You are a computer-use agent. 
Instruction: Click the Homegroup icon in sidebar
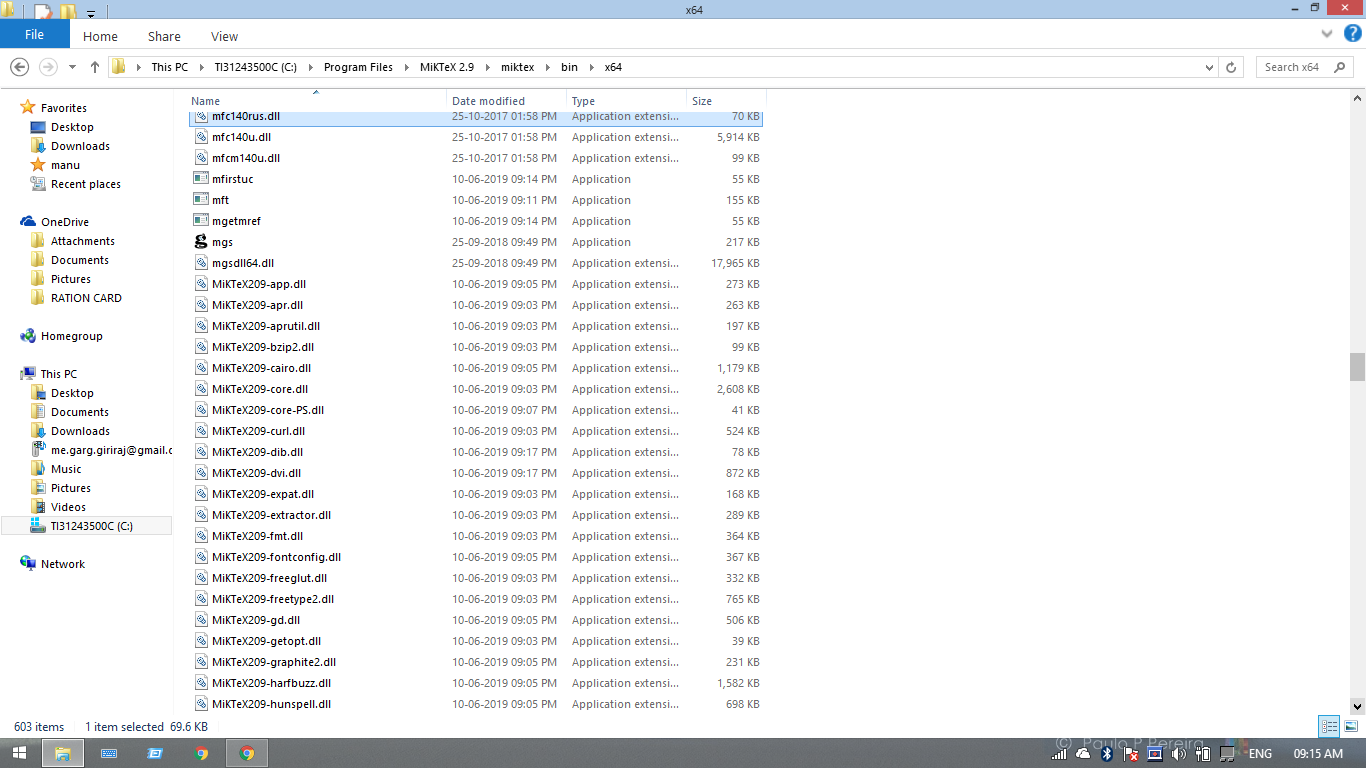pyautogui.click(x=28, y=336)
